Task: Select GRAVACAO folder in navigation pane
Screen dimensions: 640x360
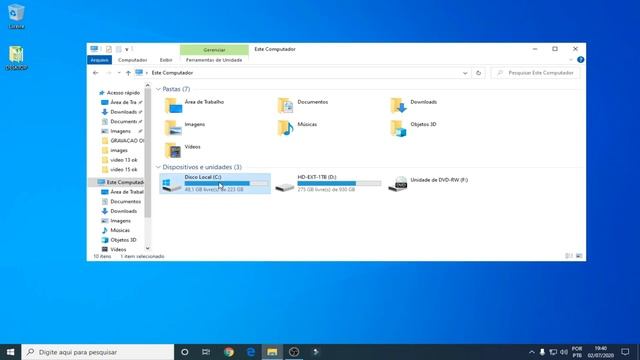Action: click(x=123, y=140)
